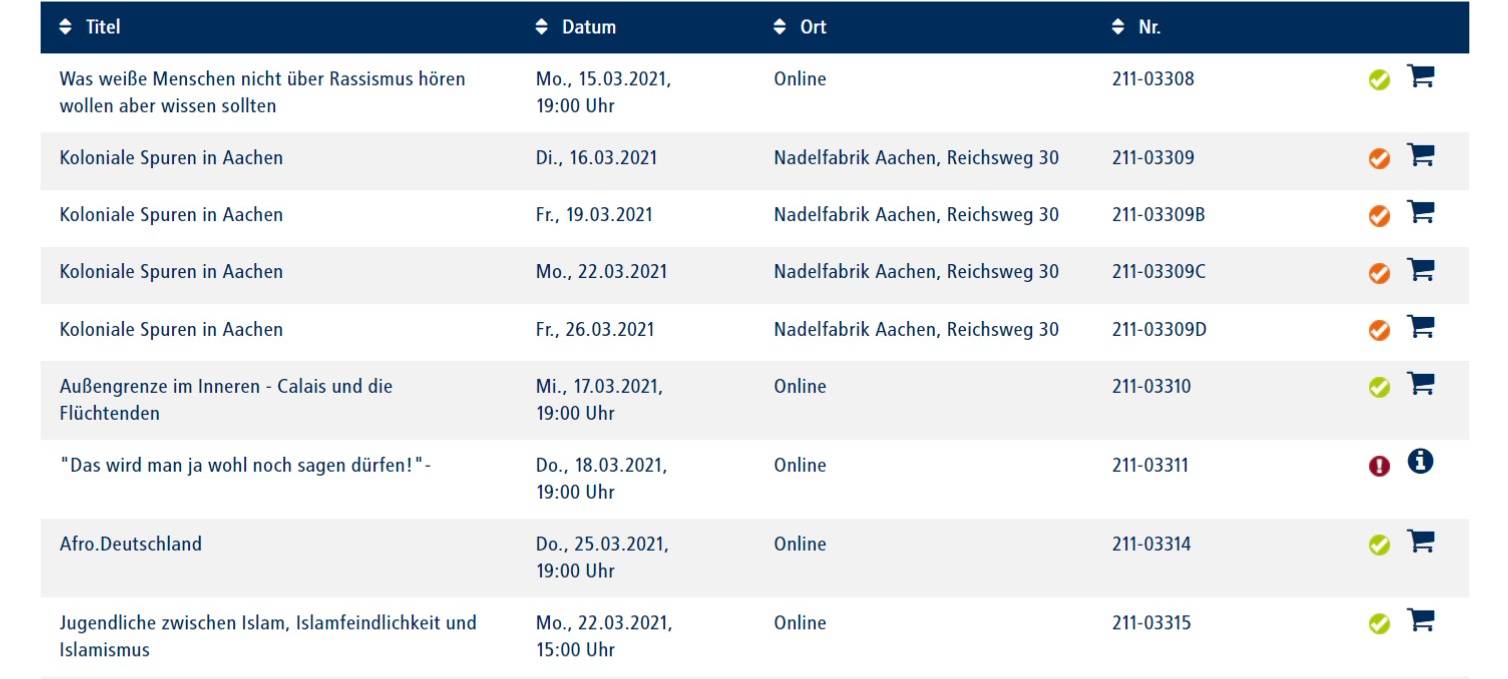Open info icon for course 211-03311
This screenshot has height=679, width=1508.
click(1420, 462)
